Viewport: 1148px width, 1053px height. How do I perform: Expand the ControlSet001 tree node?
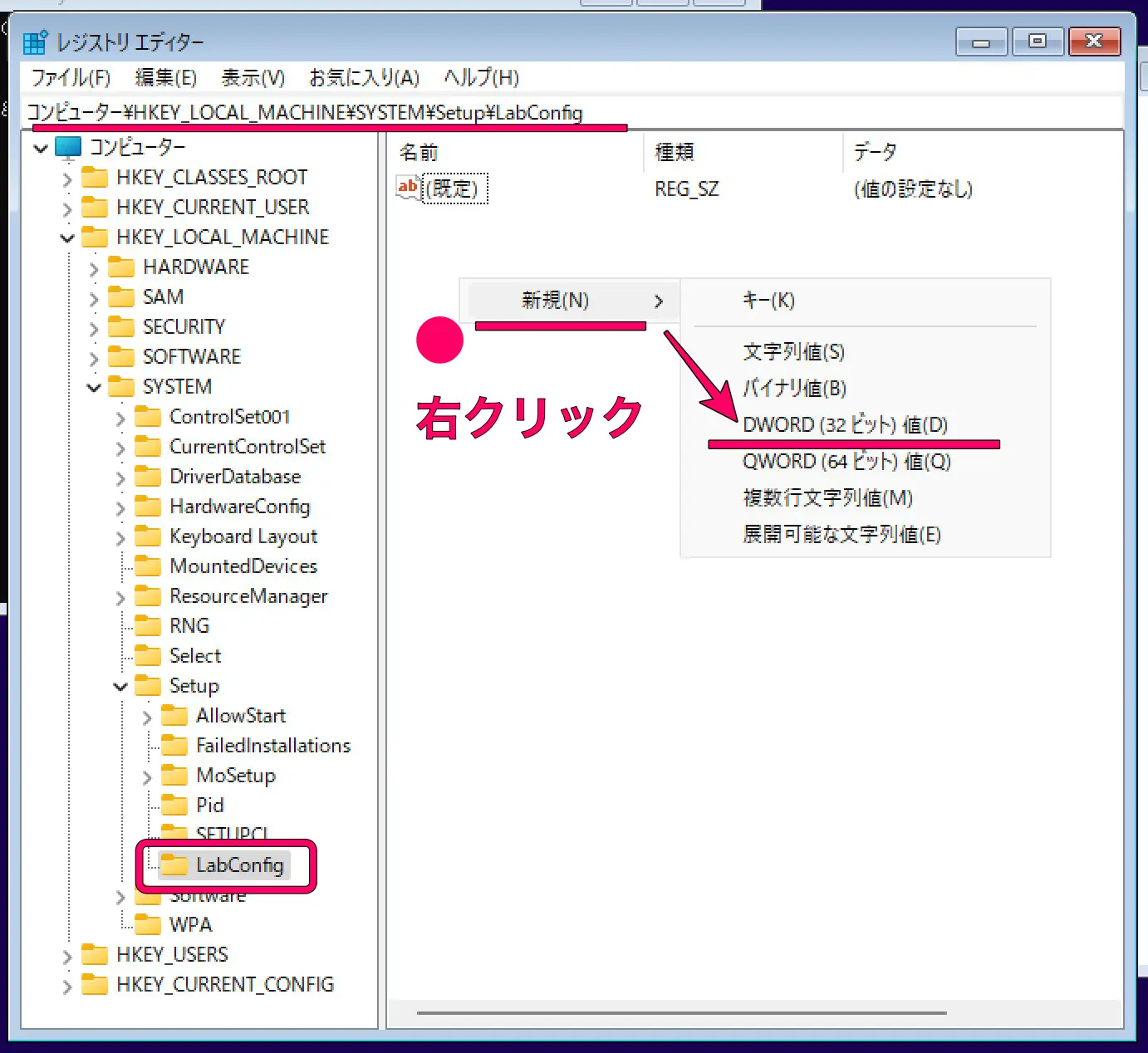tap(120, 416)
